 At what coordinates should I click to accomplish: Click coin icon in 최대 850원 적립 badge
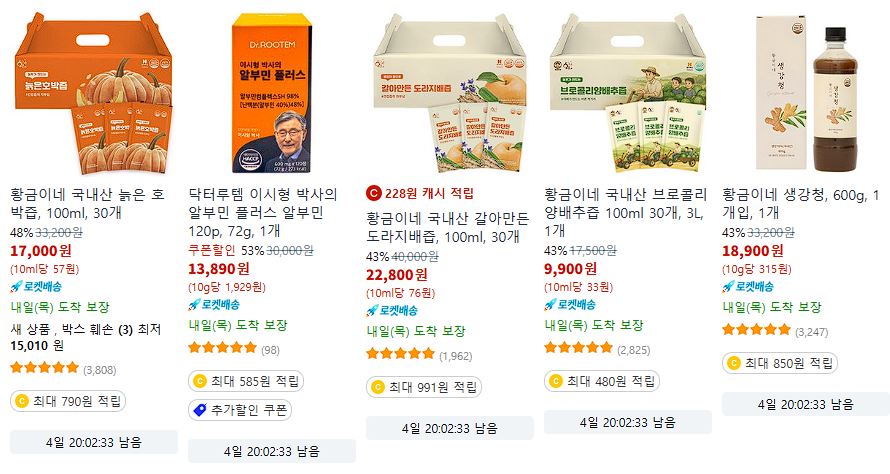733,363
